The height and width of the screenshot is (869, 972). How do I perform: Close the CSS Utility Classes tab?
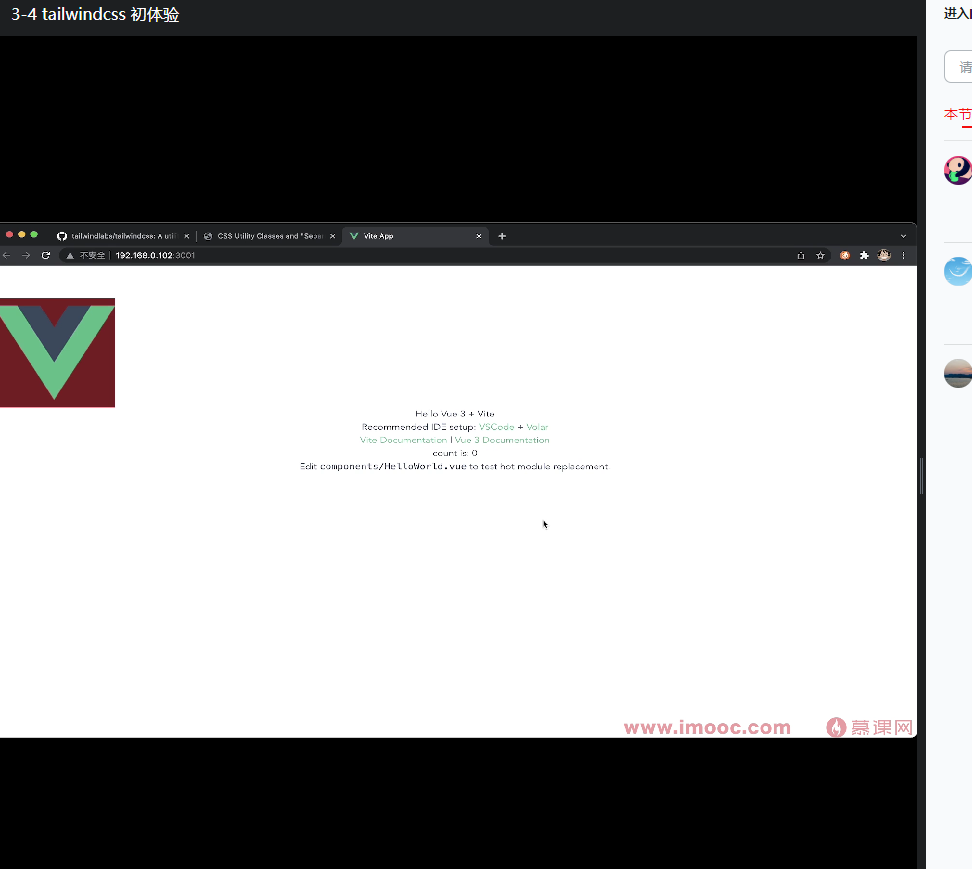coord(332,236)
